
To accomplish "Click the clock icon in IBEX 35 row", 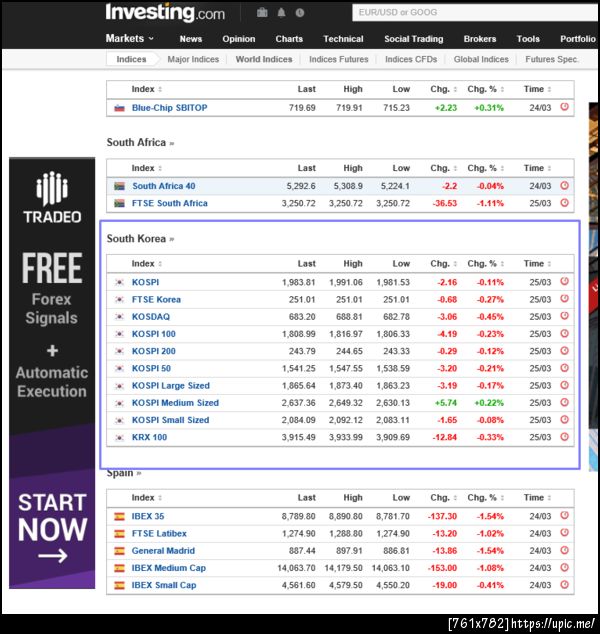I will click(x=564, y=516).
